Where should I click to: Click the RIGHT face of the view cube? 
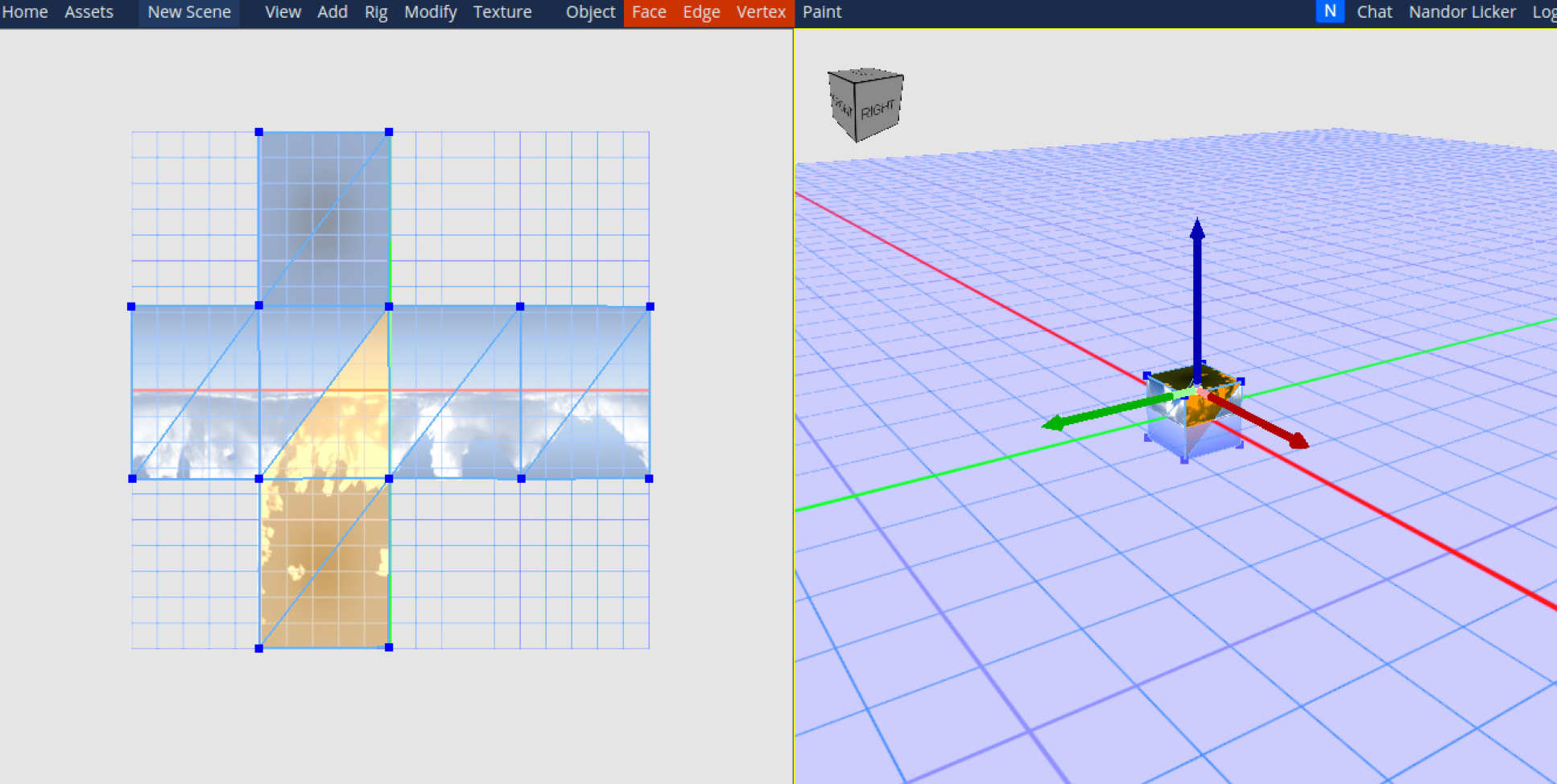[x=878, y=109]
